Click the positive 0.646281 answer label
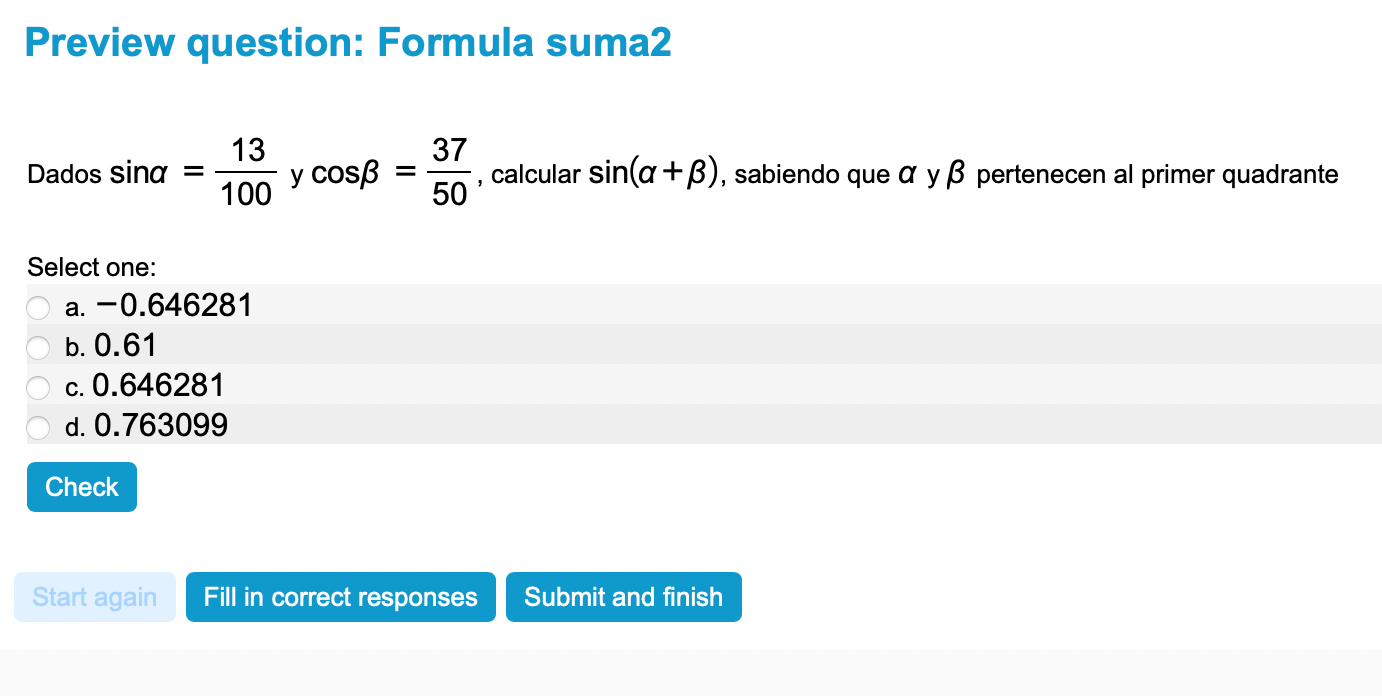This screenshot has width=1382, height=696. (158, 386)
